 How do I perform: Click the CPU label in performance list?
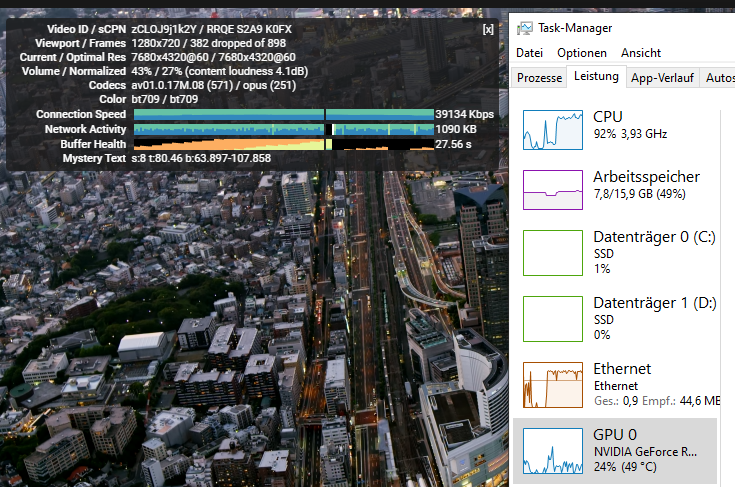point(608,117)
